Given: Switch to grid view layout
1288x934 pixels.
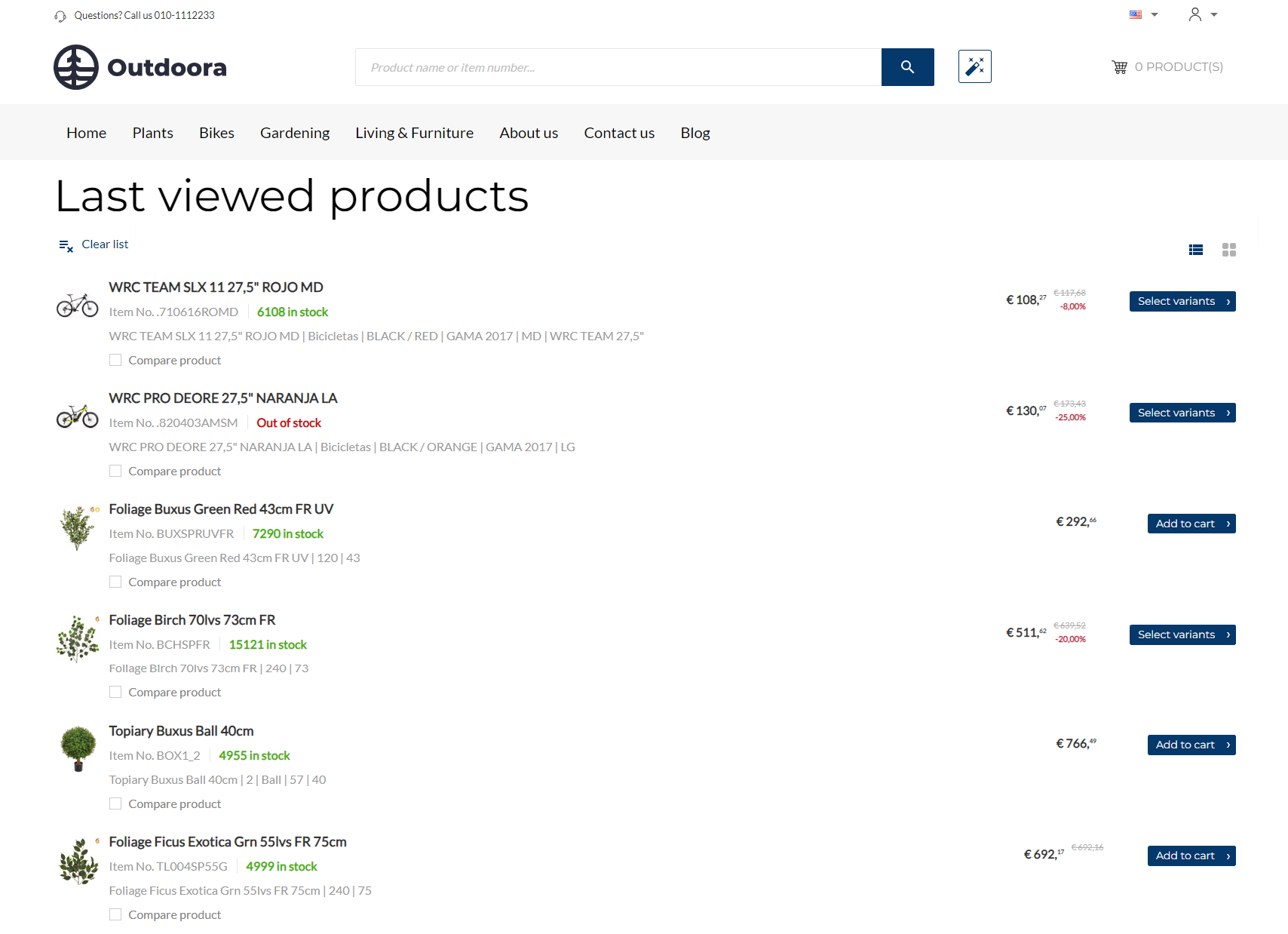Looking at the screenshot, I should click(1229, 250).
